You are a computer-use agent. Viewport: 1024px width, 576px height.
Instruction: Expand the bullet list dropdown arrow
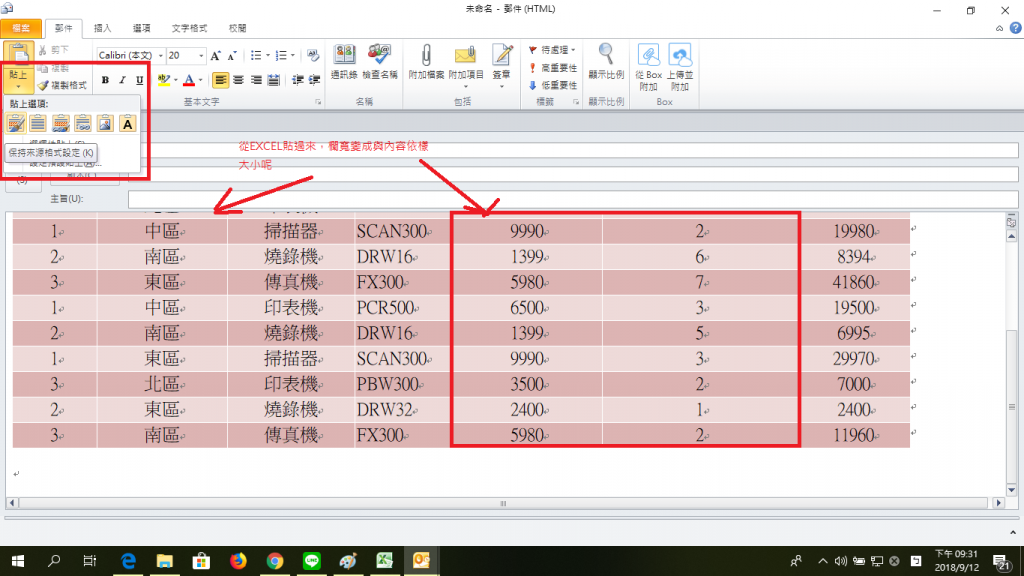[268, 56]
